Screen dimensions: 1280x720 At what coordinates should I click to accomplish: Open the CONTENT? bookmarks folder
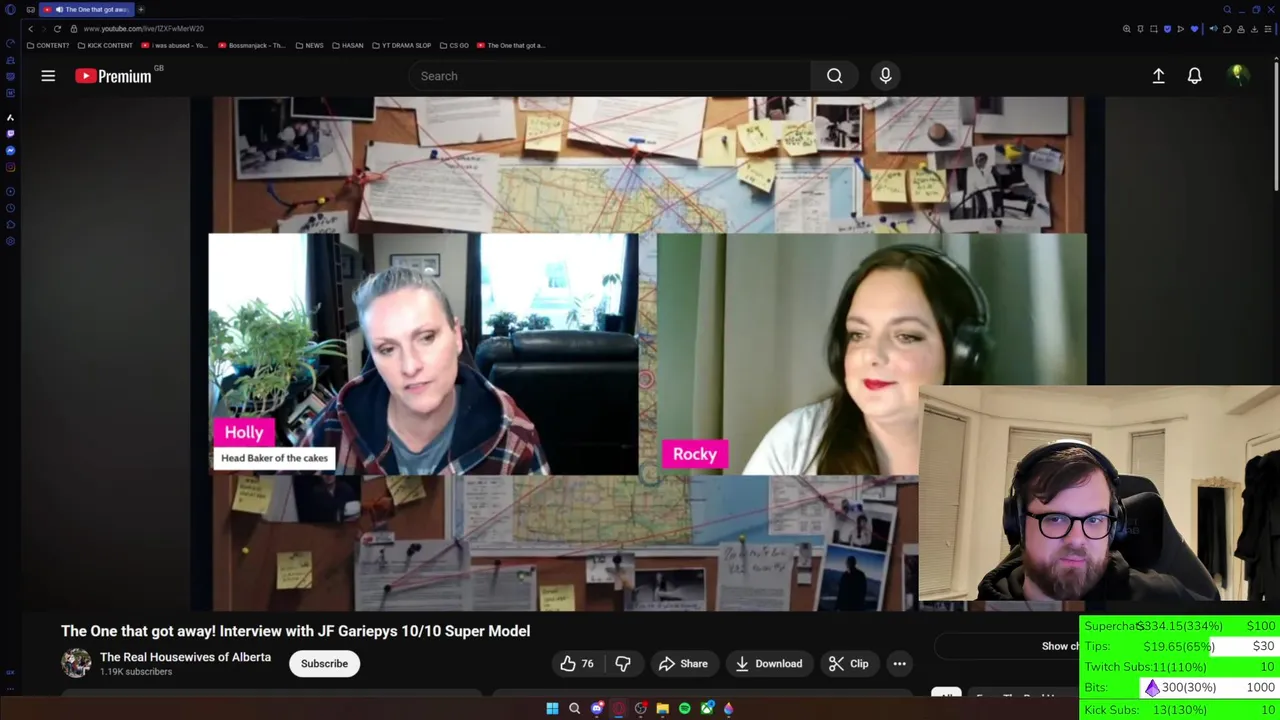click(48, 45)
